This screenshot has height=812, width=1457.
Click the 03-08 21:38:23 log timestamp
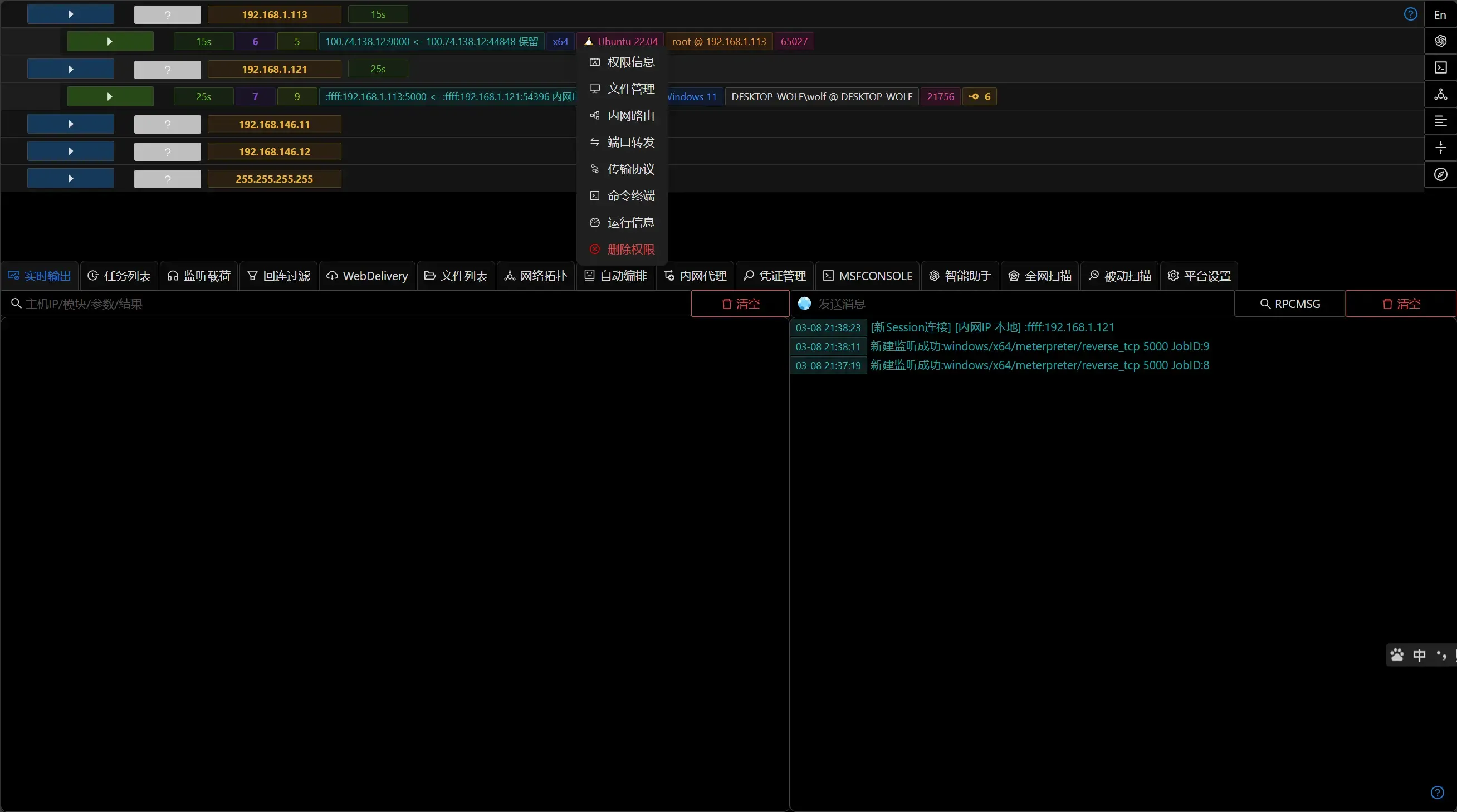point(828,327)
